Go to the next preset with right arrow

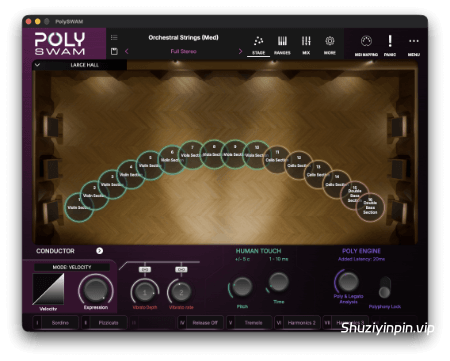click(240, 51)
